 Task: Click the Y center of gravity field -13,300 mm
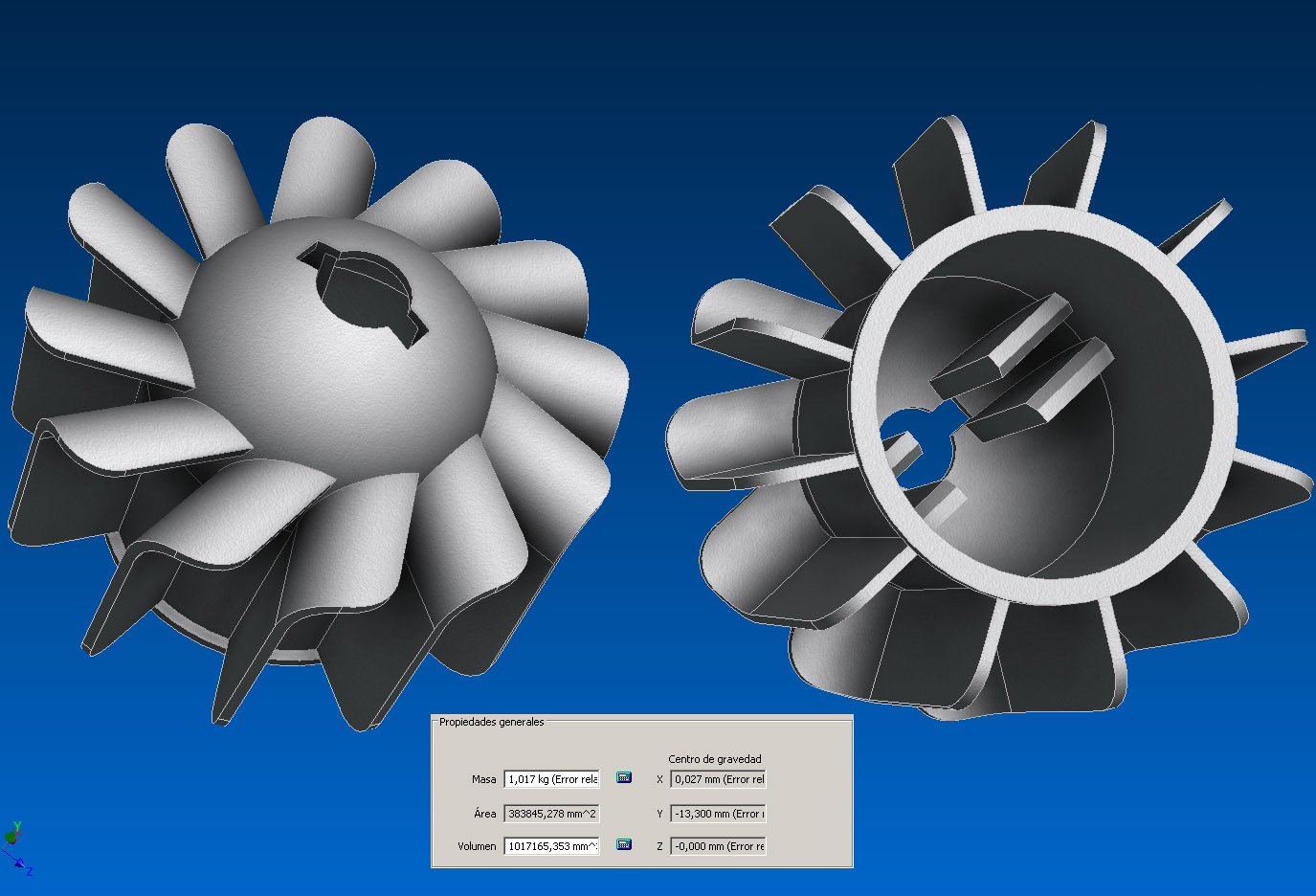719,814
